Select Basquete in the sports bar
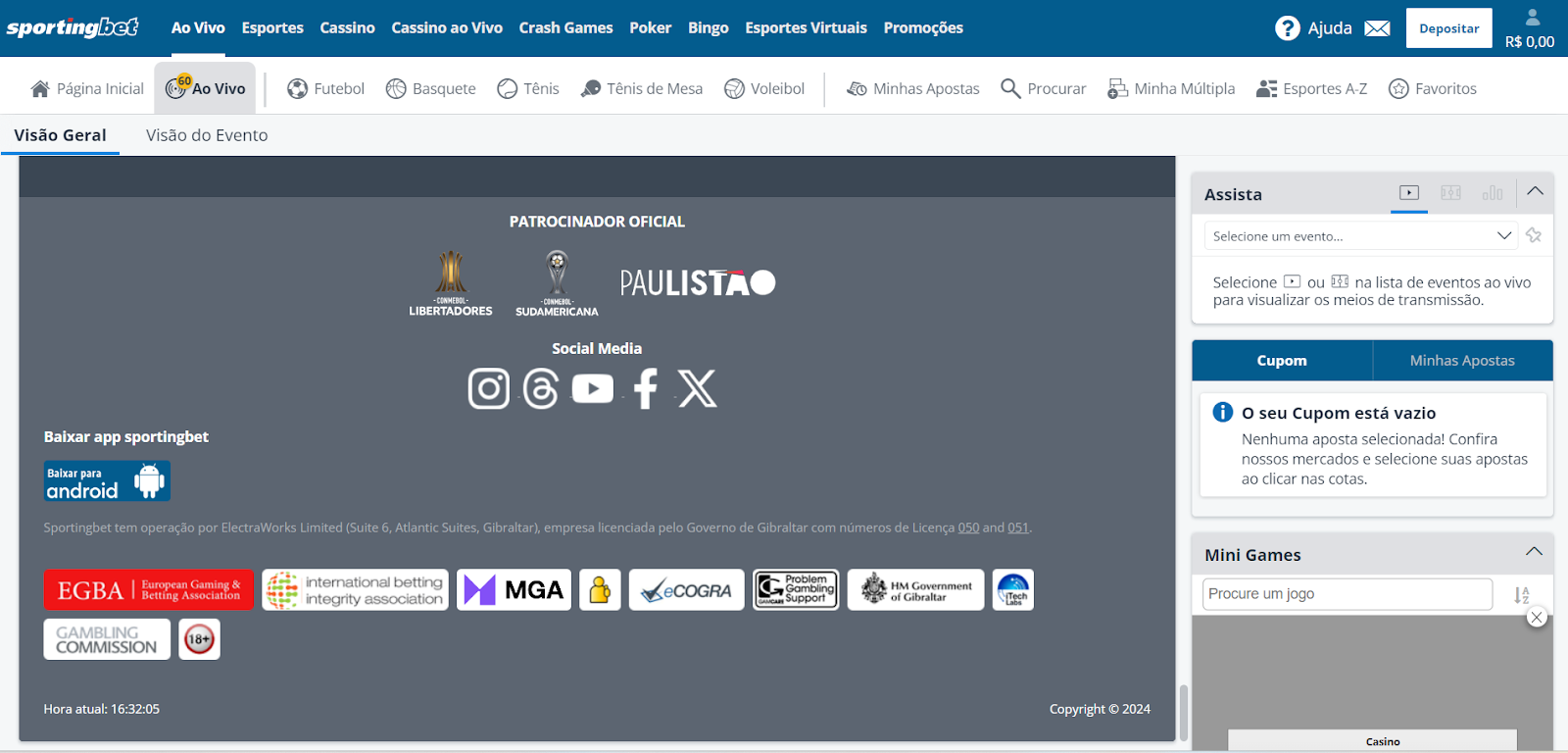The image size is (1568, 753). (430, 88)
